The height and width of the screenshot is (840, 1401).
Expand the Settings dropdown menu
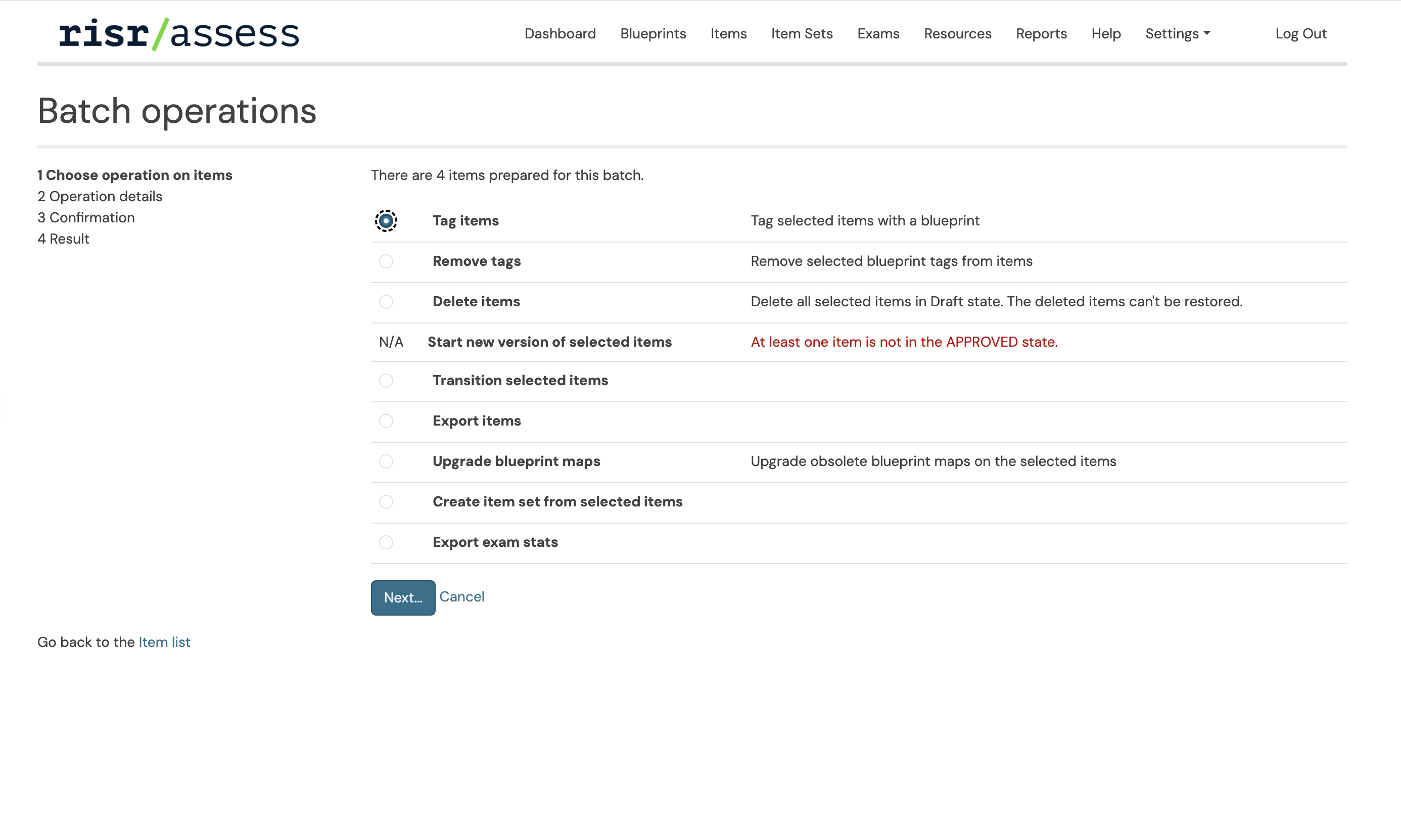(1178, 34)
